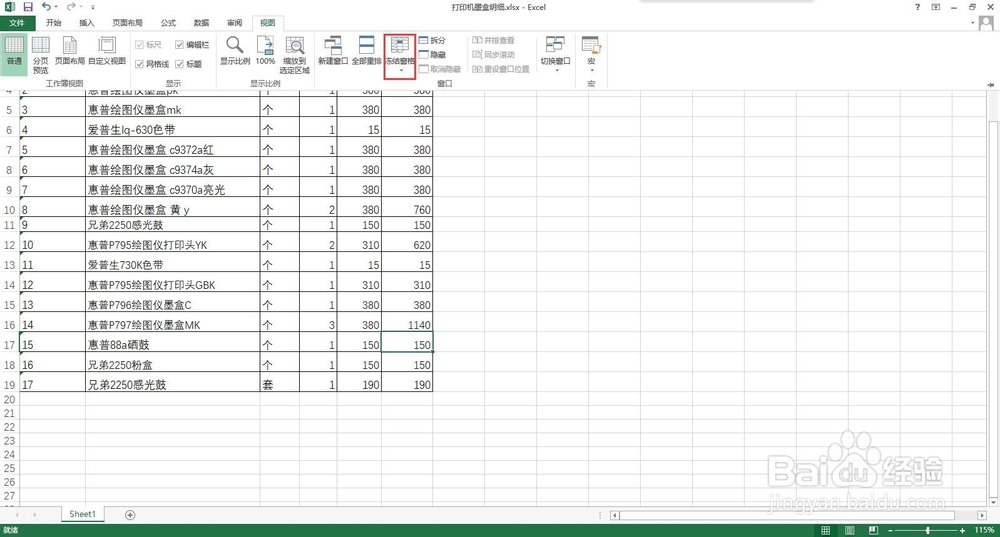Image resolution: width=1000 pixels, height=537 pixels.
Task: Open Excel Help question mark
Action: click(x=917, y=7)
